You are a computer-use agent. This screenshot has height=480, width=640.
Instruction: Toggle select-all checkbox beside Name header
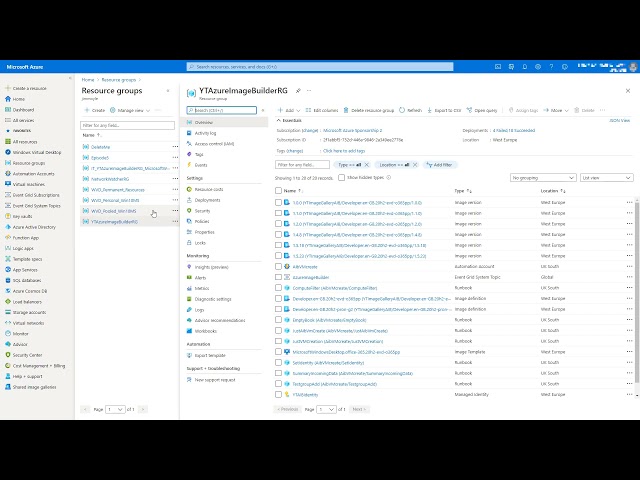point(278,191)
